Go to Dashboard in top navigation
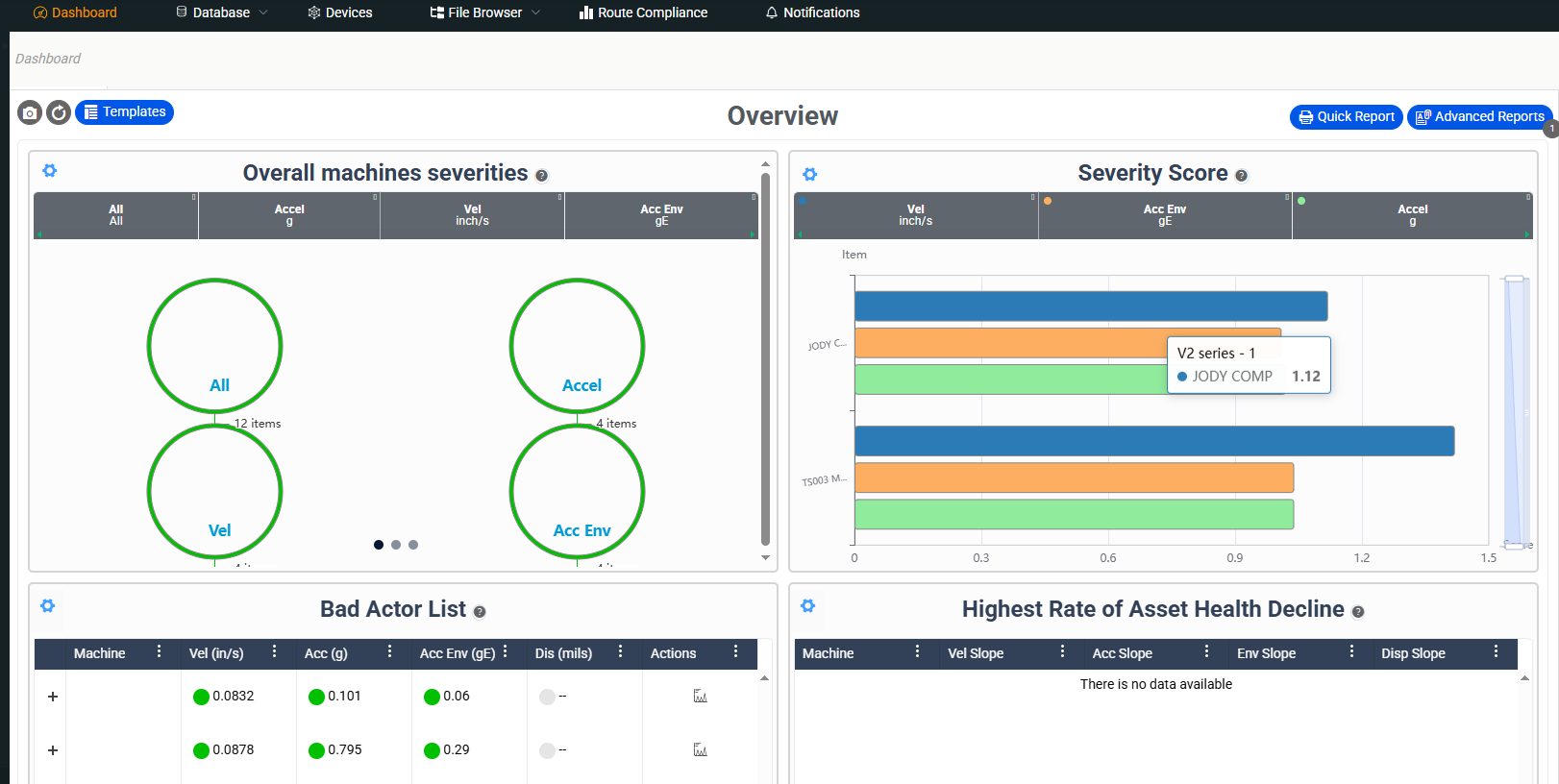 pos(75,12)
